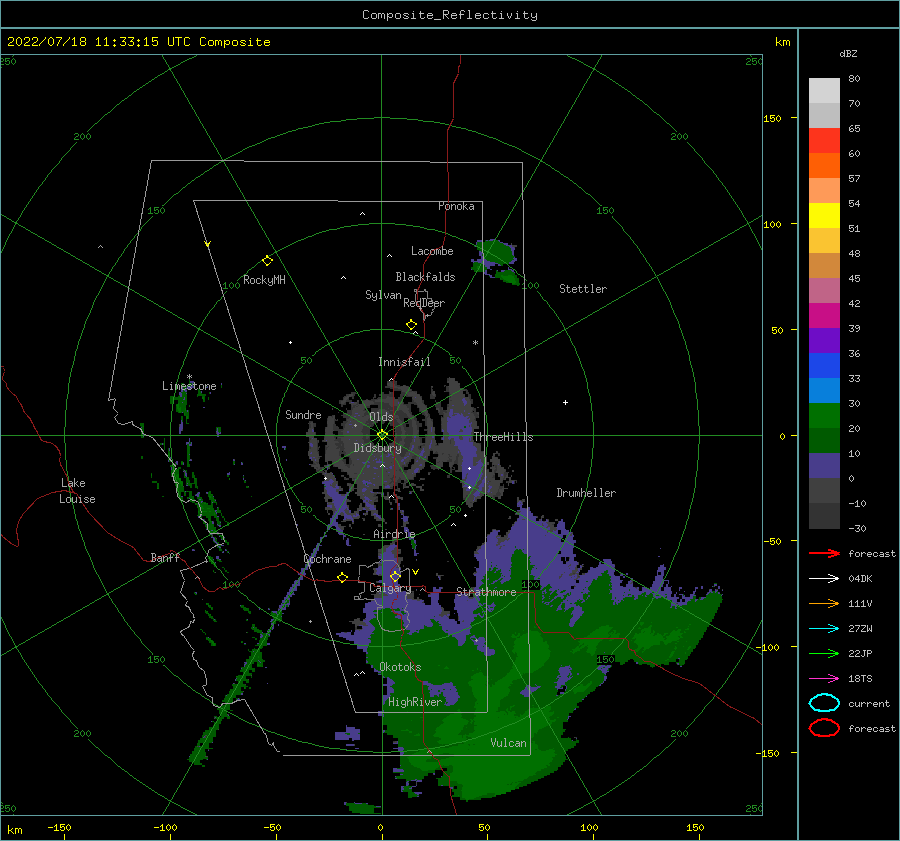Click the yellow diamond marker above Calgary label

click(395, 576)
